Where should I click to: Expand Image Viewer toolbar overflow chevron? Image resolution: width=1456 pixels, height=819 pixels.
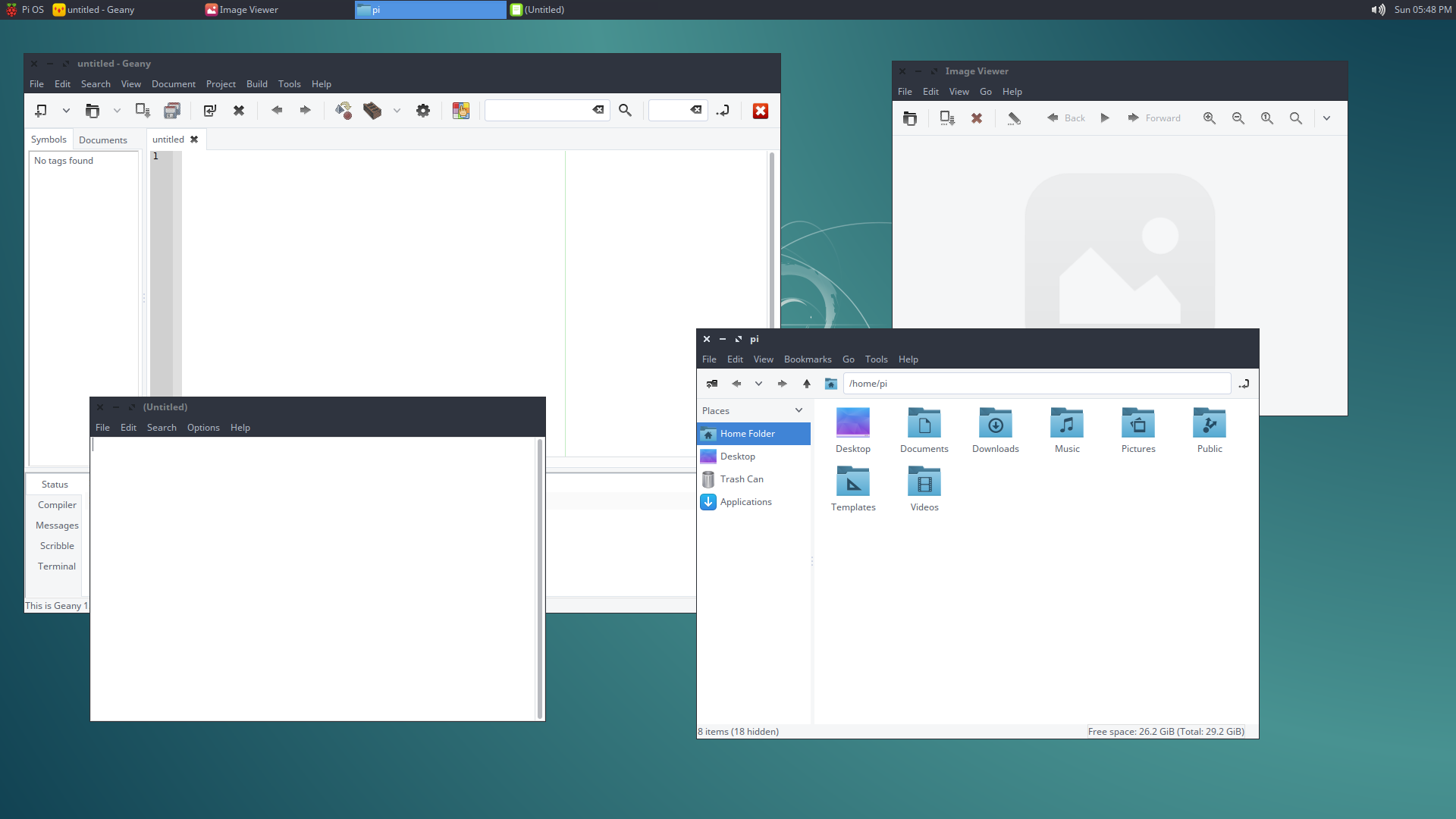1326,118
